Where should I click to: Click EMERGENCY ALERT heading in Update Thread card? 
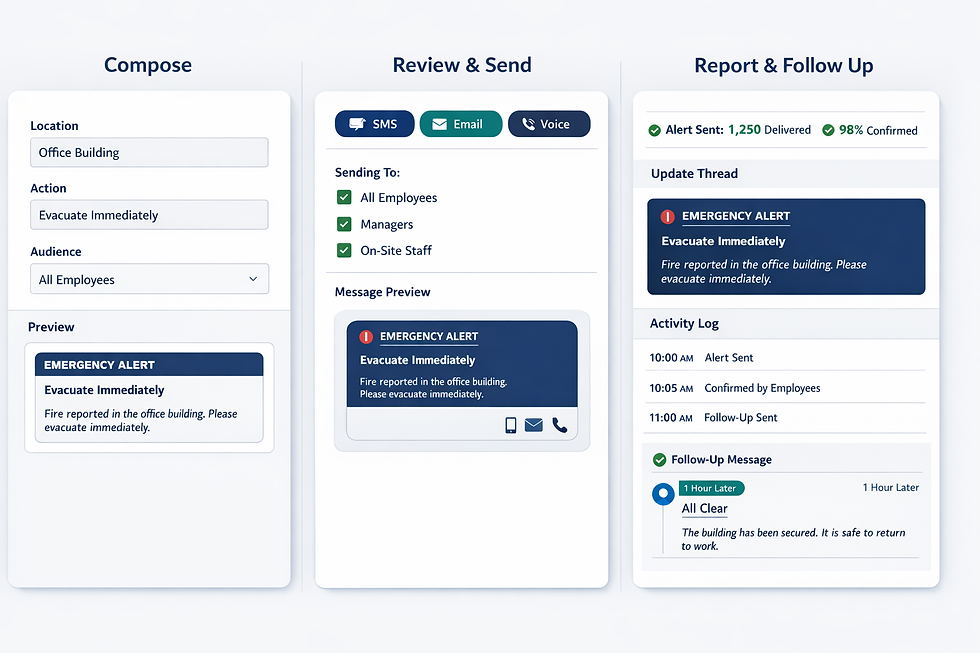[736, 216]
